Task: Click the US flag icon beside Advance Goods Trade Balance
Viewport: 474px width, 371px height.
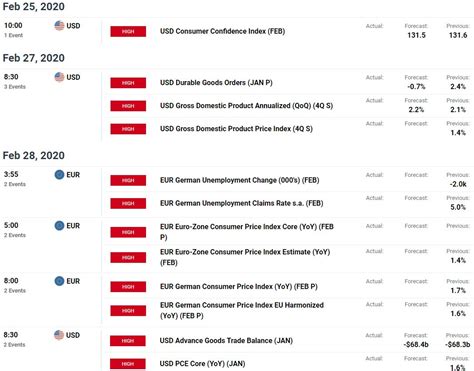Action: (x=59, y=335)
